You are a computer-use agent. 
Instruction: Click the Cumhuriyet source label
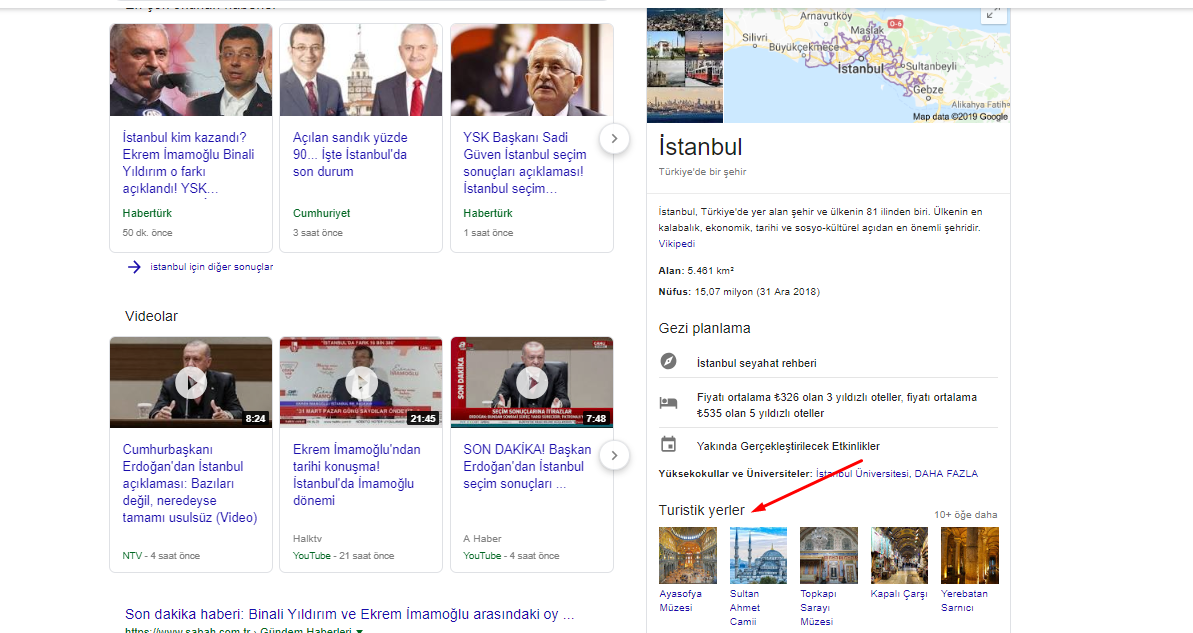point(322,214)
